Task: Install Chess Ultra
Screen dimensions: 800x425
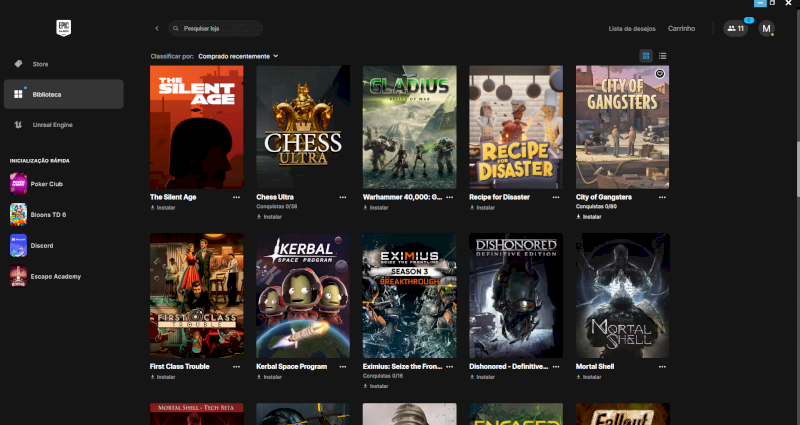Action: pyautogui.click(x=269, y=217)
